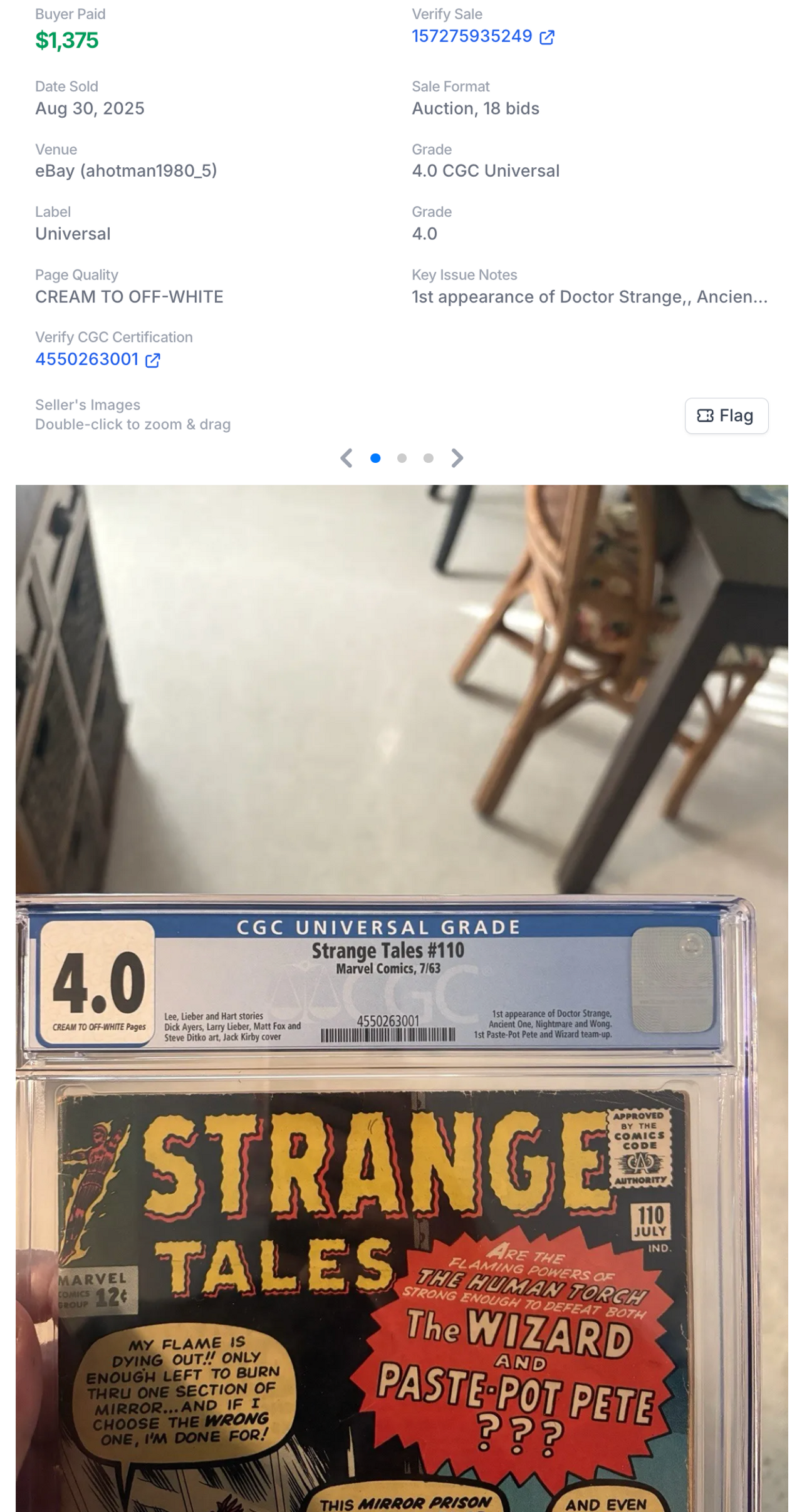
Task: Click the Aug 30, 2025 sold date
Action: tap(90, 108)
